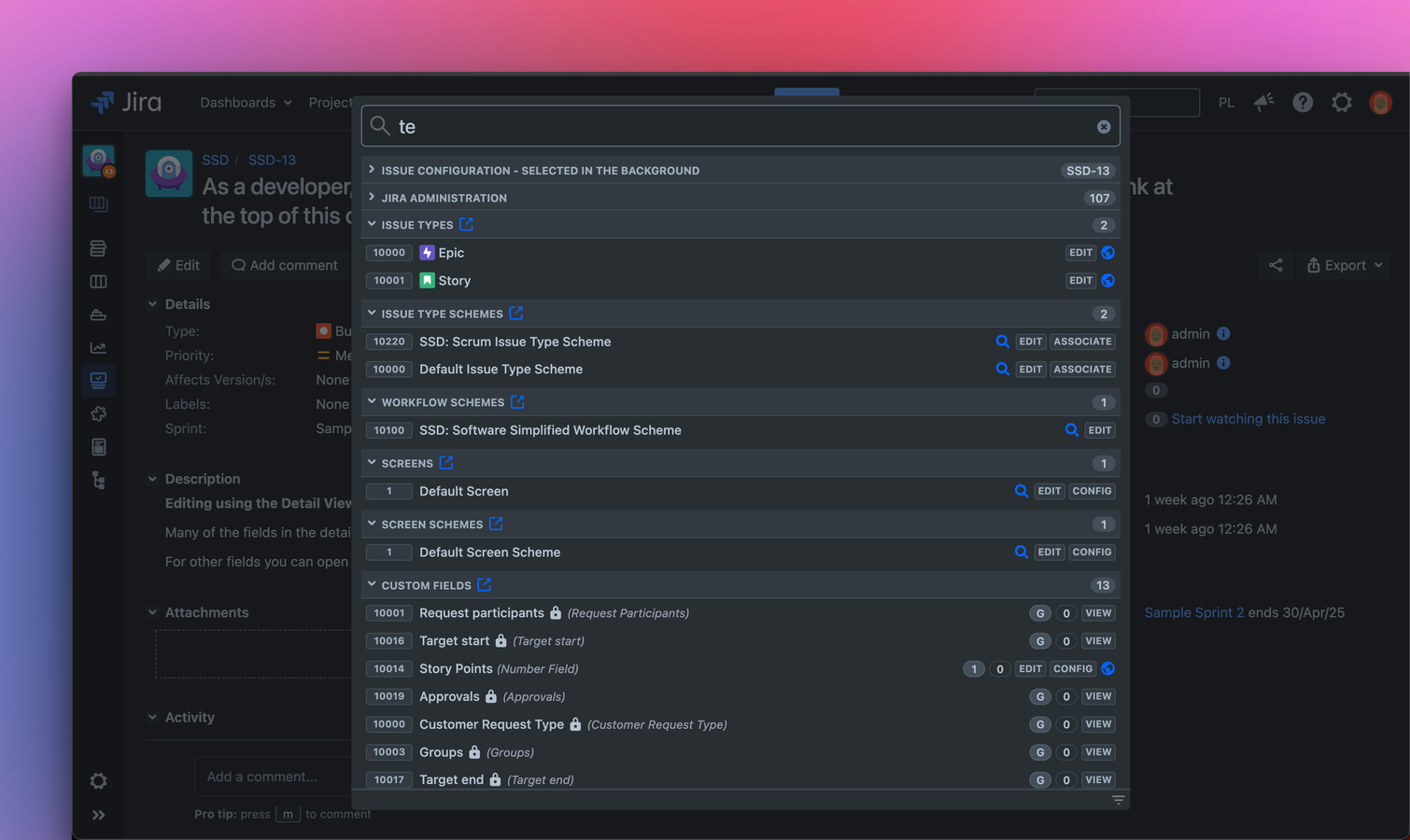Viewport: 1410px width, 840px height.
Task: Click SSD breadcrumb link
Action: (x=215, y=160)
